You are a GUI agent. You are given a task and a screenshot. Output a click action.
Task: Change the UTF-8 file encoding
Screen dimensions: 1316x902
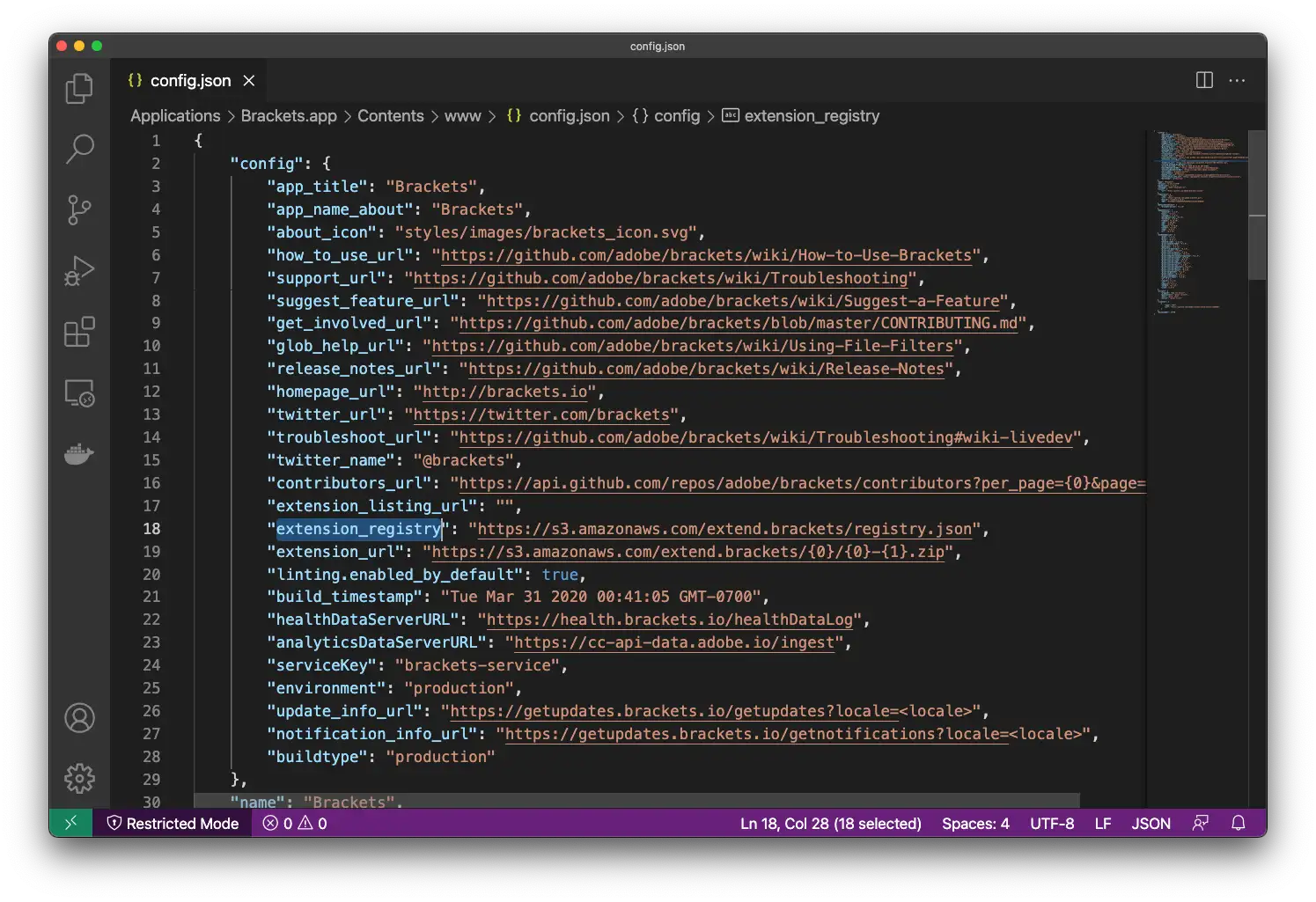coord(1052,823)
